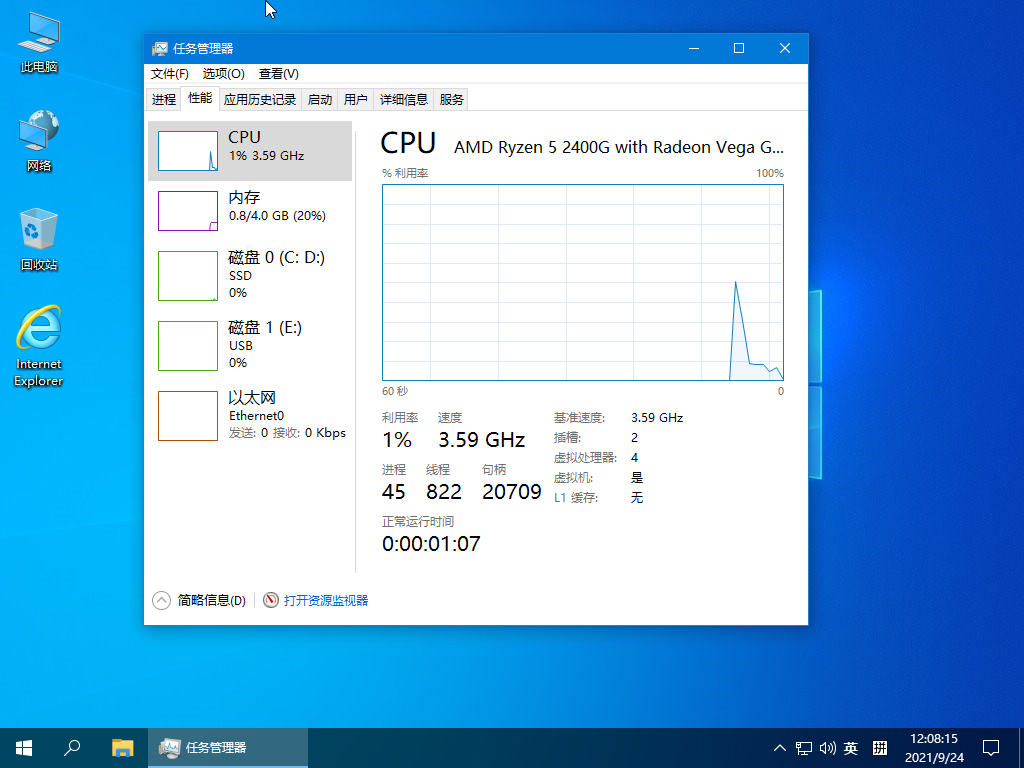Select 磁盘 0 (C: D:) SSD entry
The image size is (1024, 768).
(250, 276)
